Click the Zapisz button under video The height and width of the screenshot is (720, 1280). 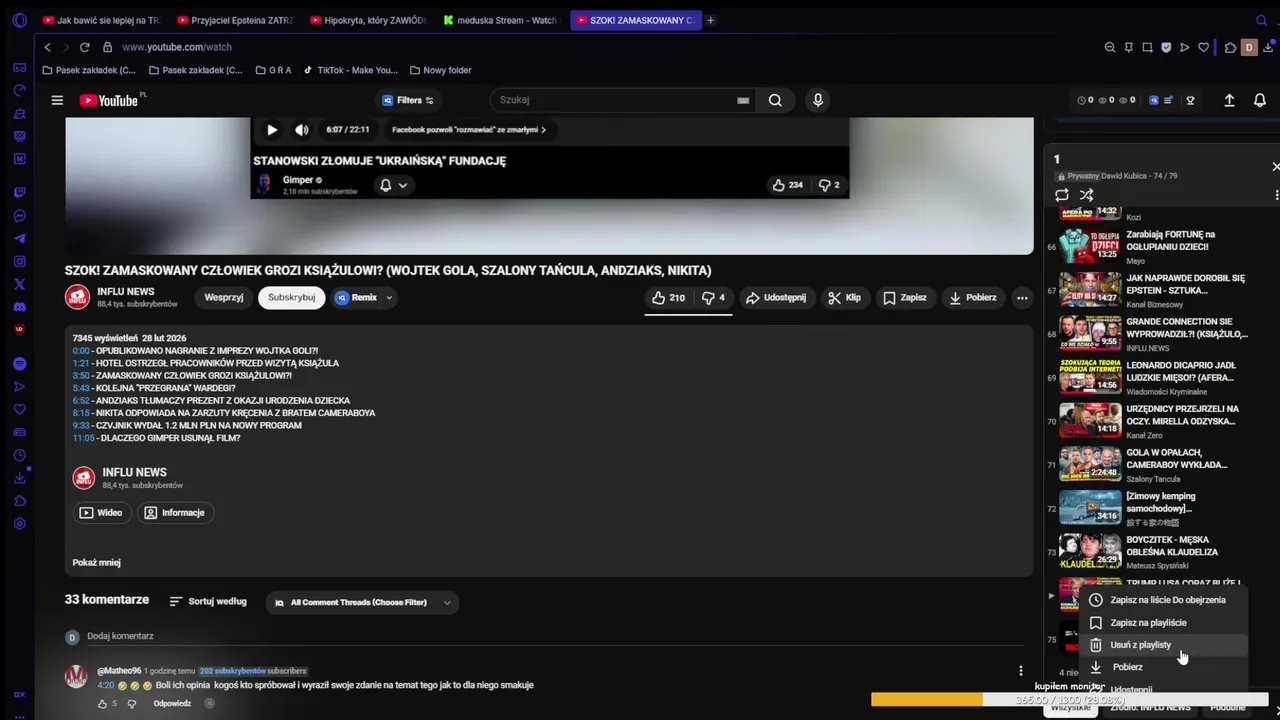pyautogui.click(x=905, y=298)
